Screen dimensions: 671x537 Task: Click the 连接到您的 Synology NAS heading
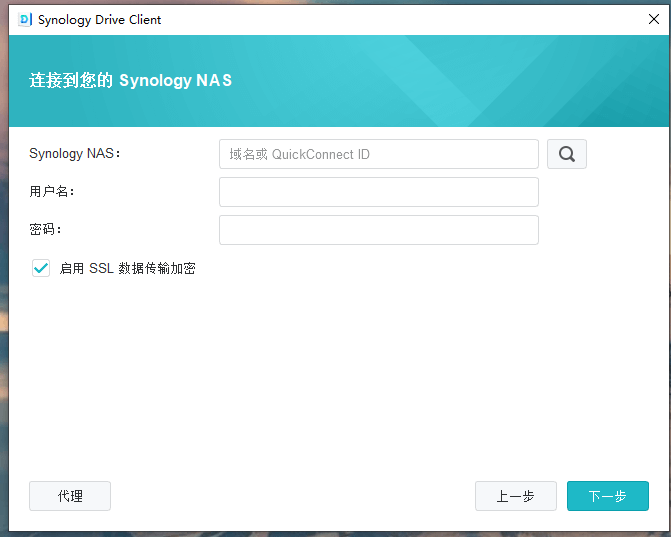pyautogui.click(x=130, y=81)
